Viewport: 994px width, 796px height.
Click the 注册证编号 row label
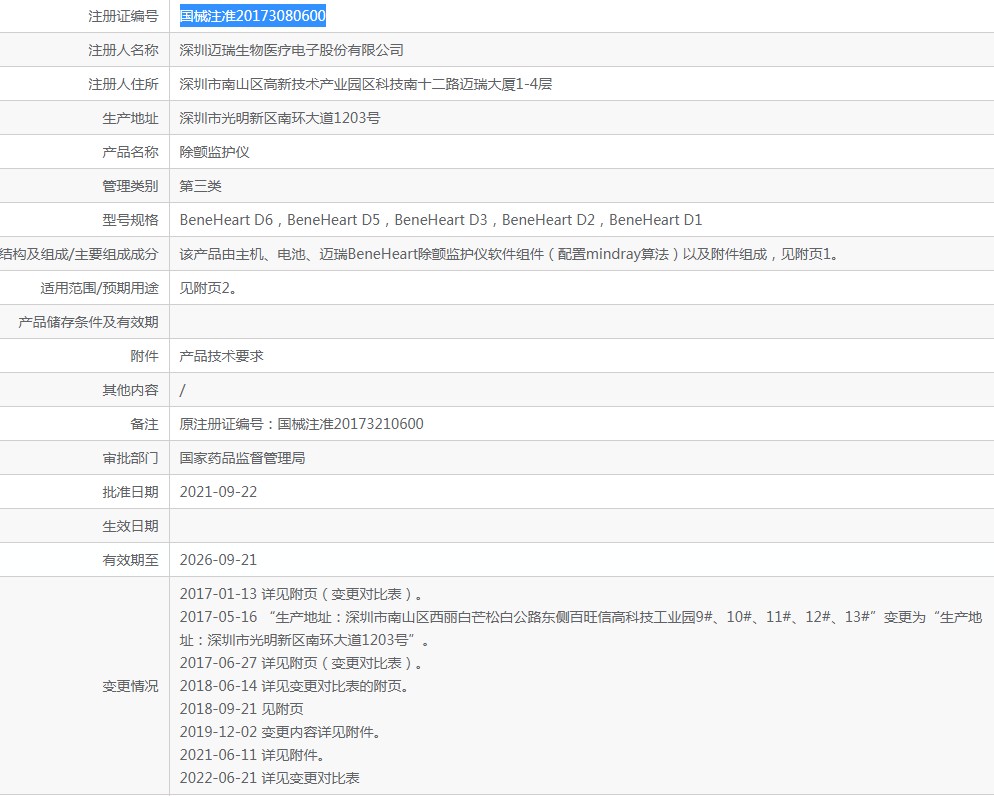pyautogui.click(x=123, y=16)
